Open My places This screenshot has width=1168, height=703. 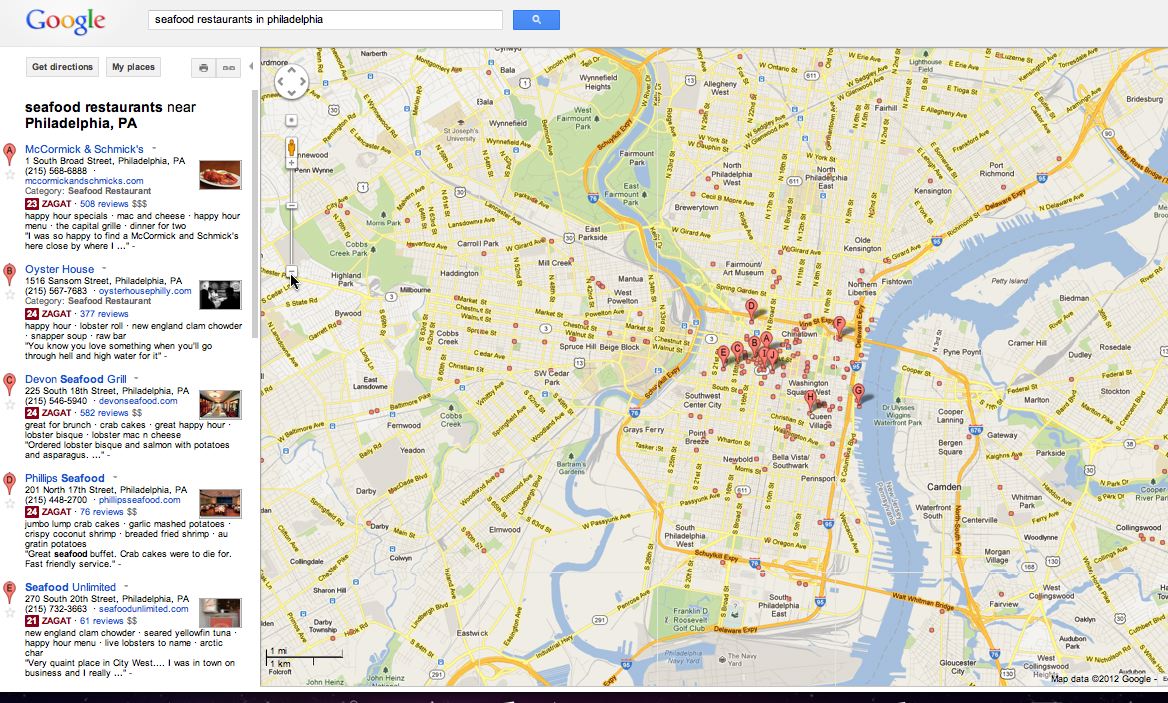coord(133,67)
